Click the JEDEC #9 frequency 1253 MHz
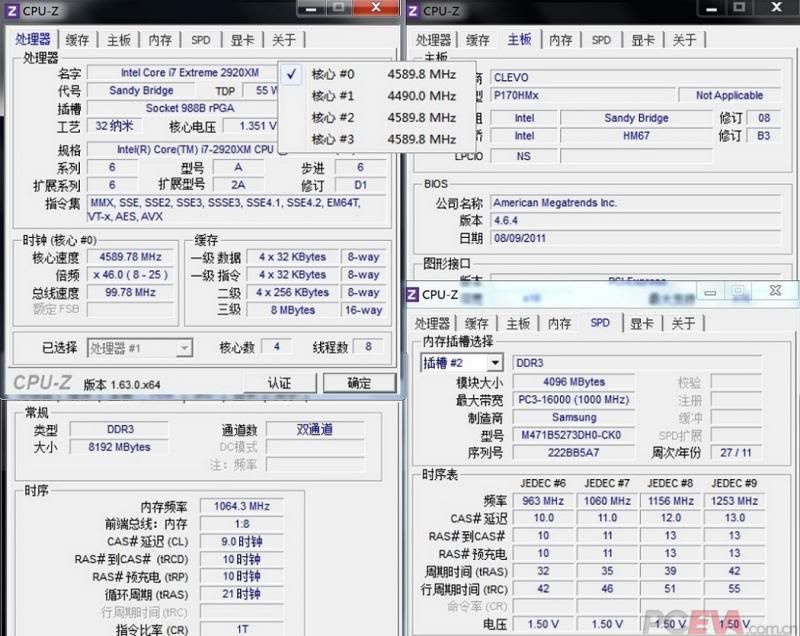 pyautogui.click(x=735, y=501)
